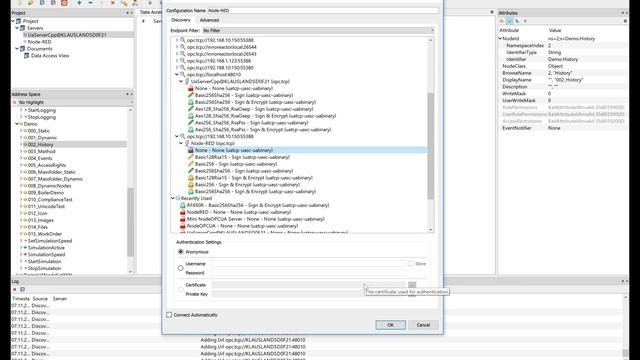
Task: Click the save icon in Log panel toolbar
Action: coord(22,289)
